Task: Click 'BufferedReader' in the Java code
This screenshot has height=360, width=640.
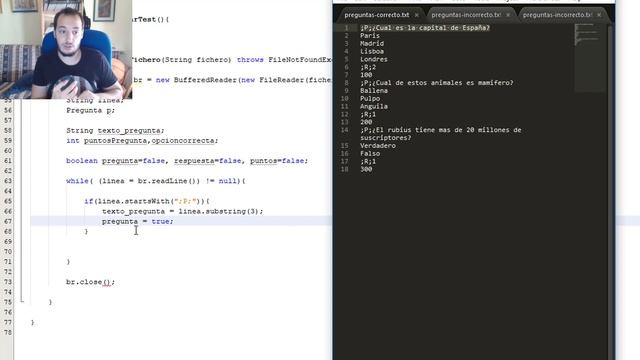Action: (x=205, y=80)
